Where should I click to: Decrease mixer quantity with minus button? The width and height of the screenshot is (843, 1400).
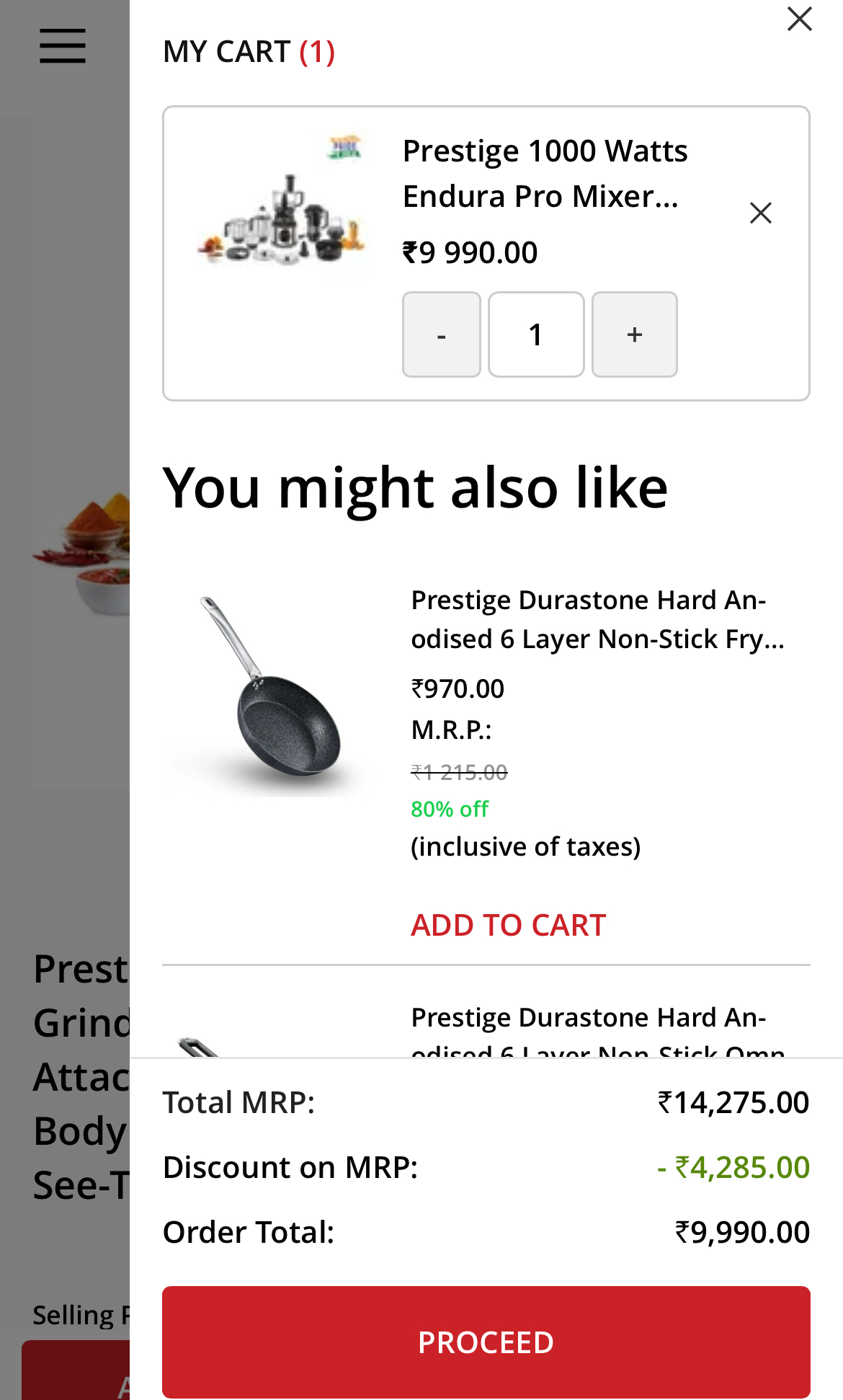coord(441,335)
